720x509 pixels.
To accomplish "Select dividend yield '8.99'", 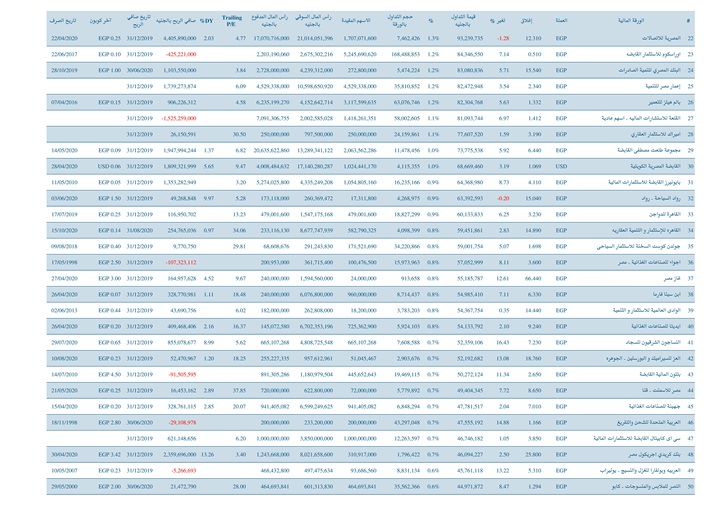I will tap(208, 343).
